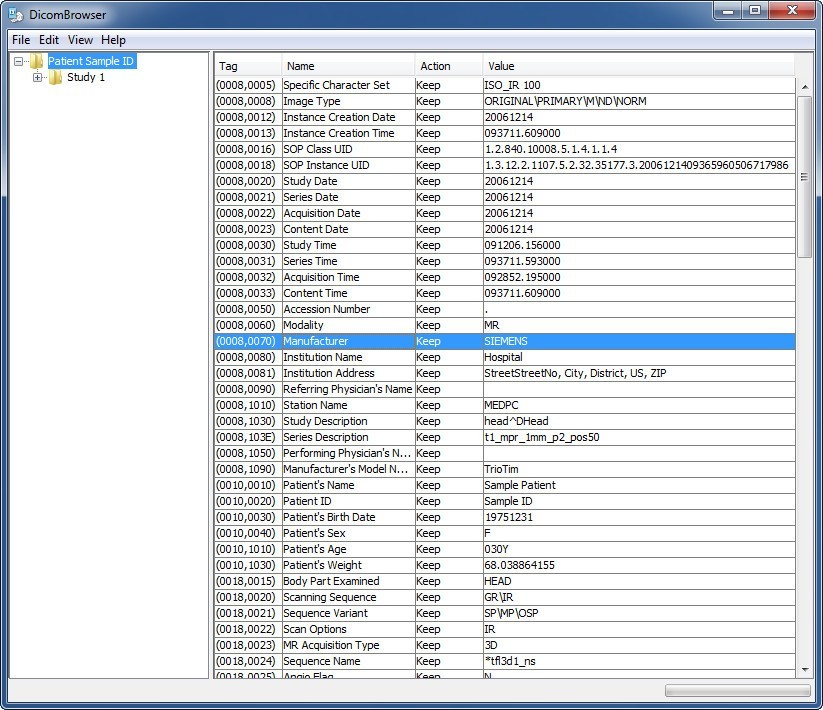
Task: Open the Edit menu
Action: [47, 39]
